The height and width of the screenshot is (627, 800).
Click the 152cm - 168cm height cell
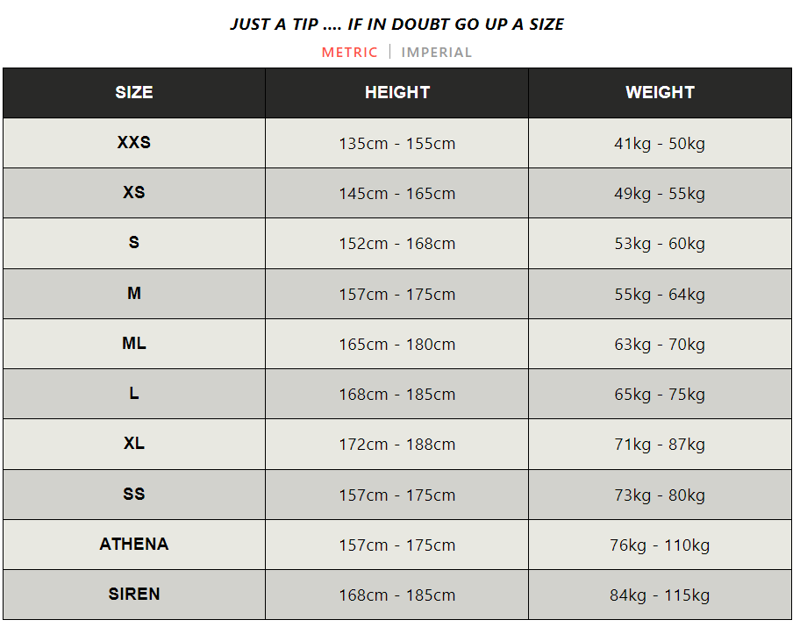(x=397, y=244)
